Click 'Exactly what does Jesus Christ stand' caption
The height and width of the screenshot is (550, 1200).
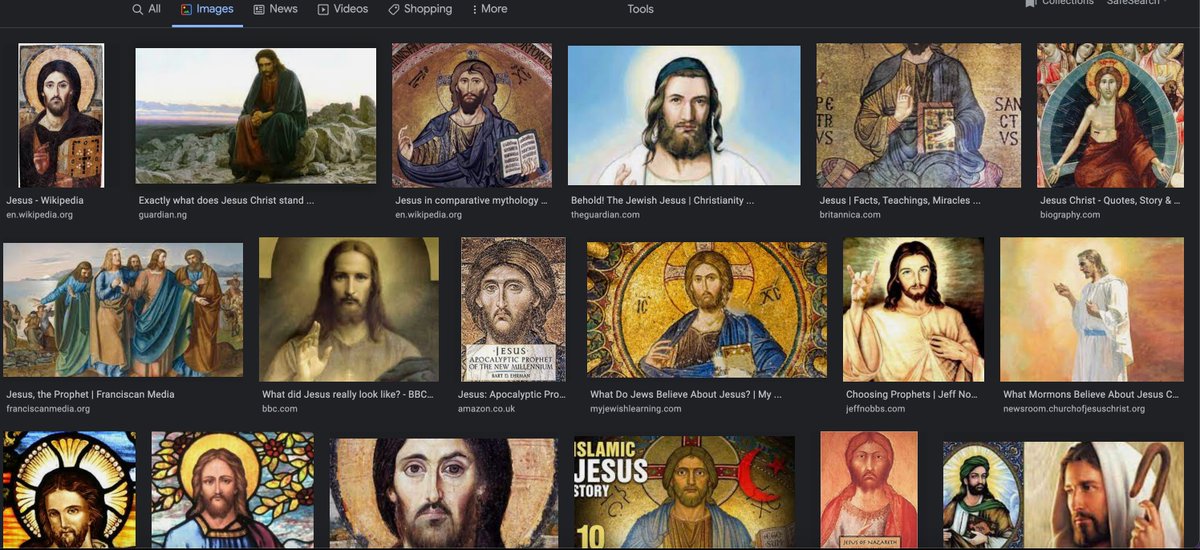227,201
